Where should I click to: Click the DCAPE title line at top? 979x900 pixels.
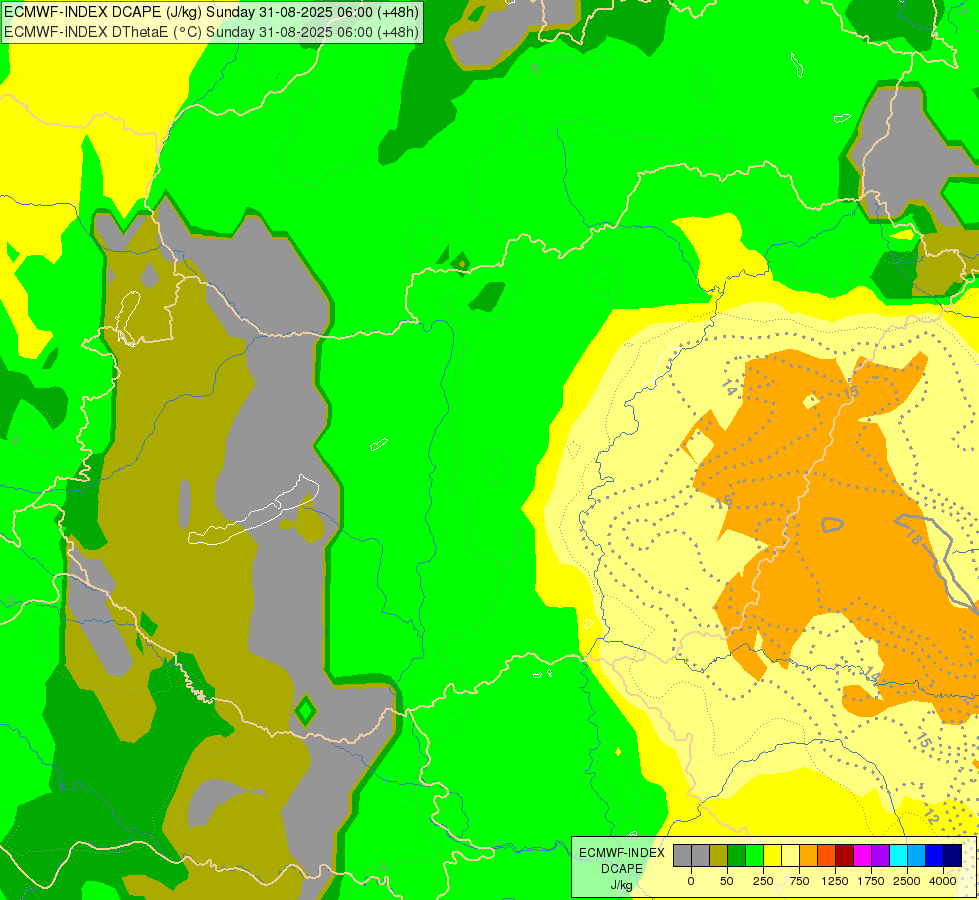click(211, 12)
